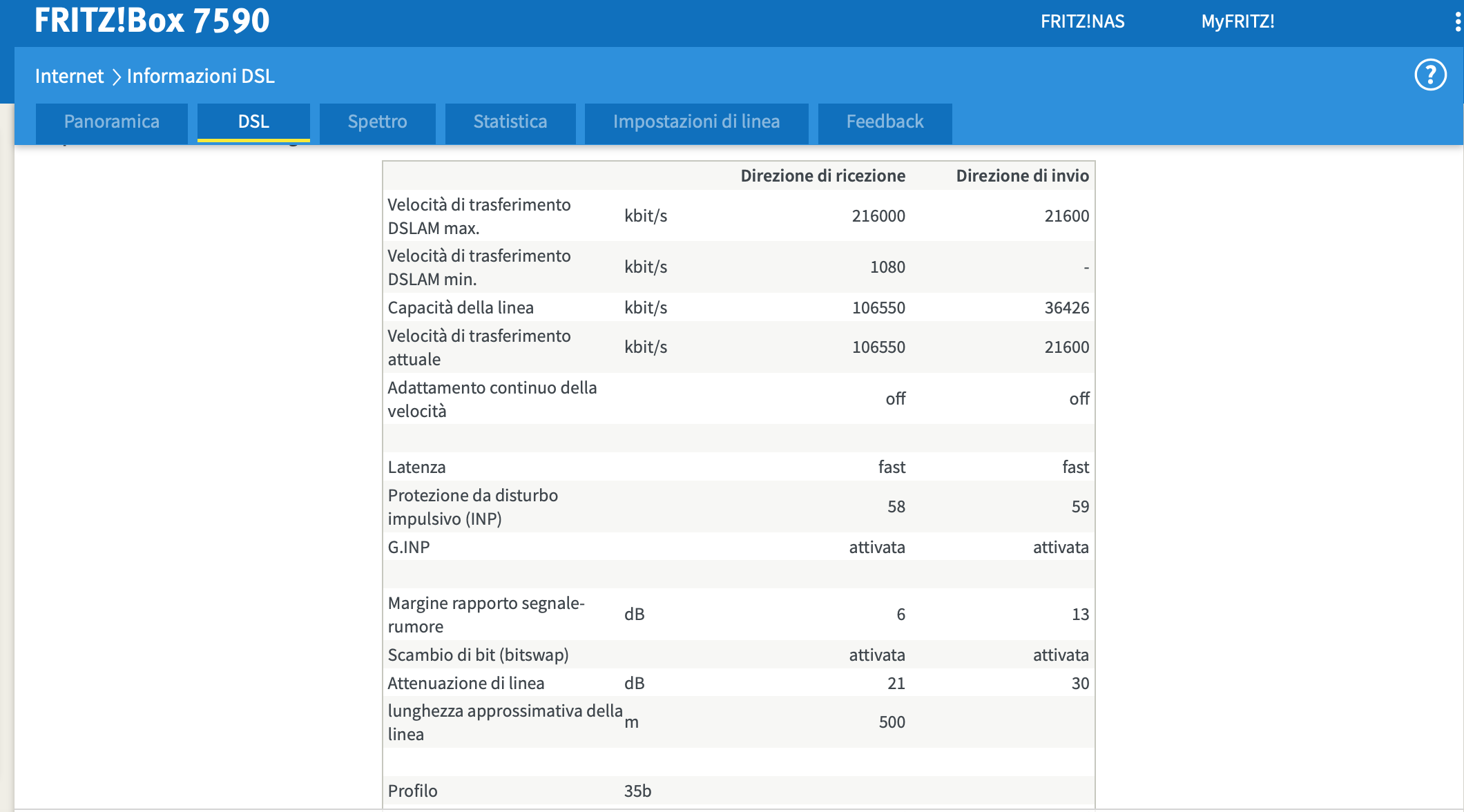Image resolution: width=1464 pixels, height=812 pixels.
Task: Switch to the Panoramica tab
Action: coord(111,122)
